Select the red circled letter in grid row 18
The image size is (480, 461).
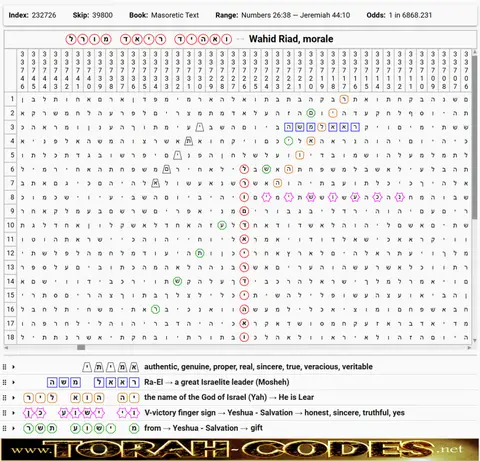244,337
